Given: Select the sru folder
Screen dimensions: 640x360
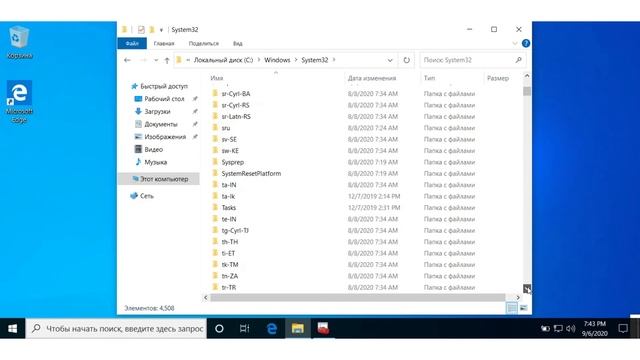Looking at the screenshot, I should pyautogui.click(x=226, y=128).
